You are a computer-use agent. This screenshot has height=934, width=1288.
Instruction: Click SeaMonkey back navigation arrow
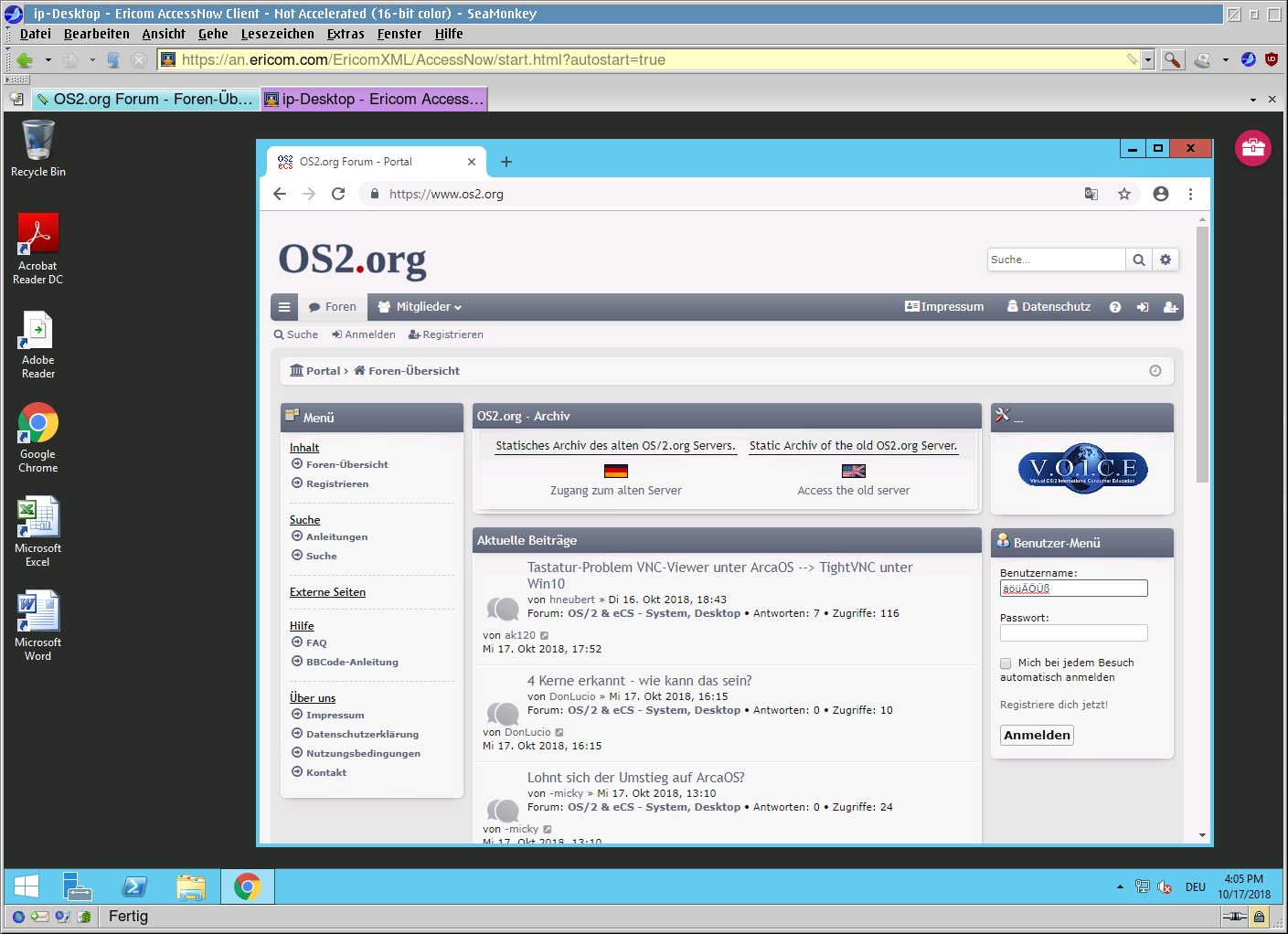point(24,60)
